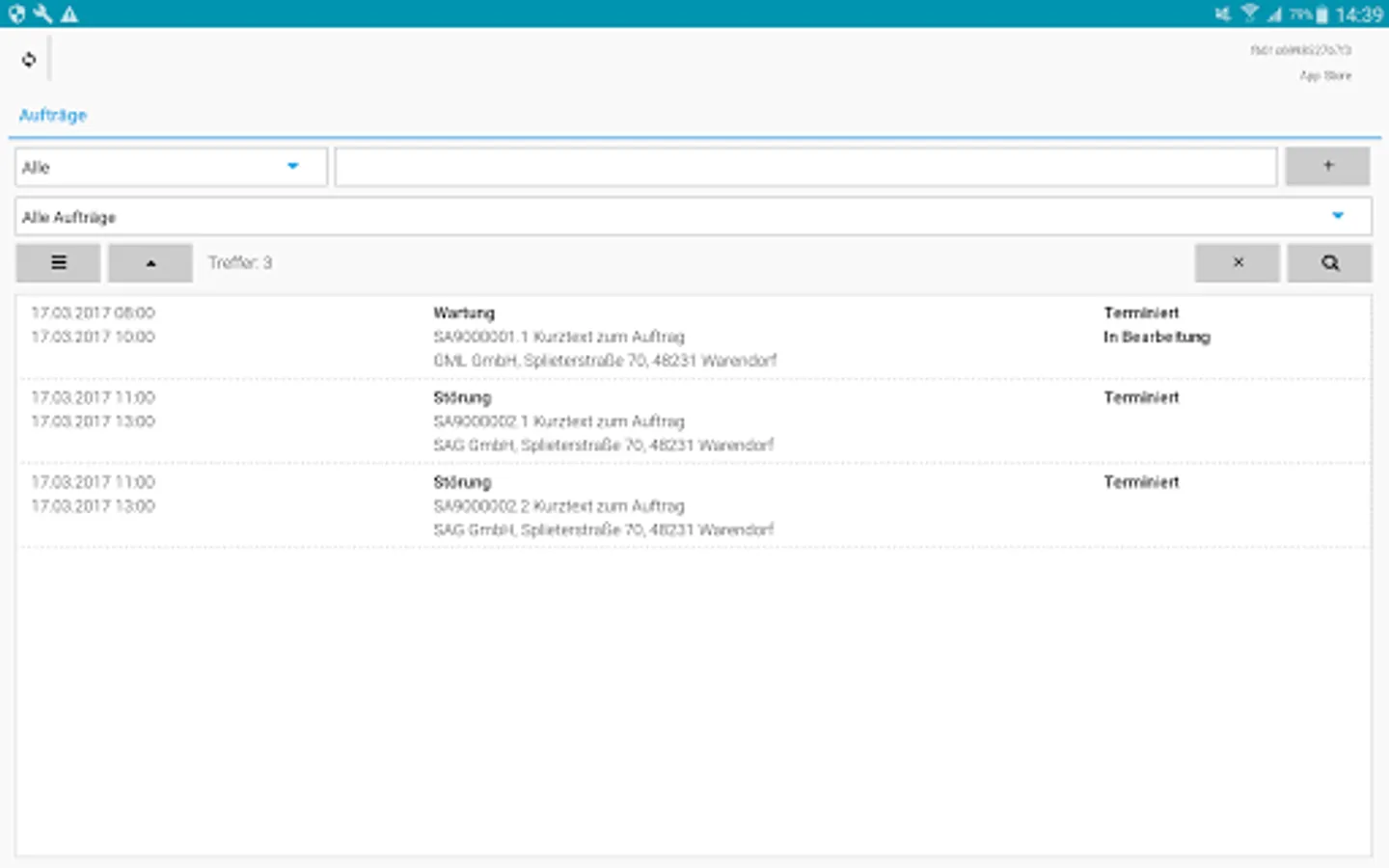Click the search text input field
1389x868 pixels.
[806, 167]
